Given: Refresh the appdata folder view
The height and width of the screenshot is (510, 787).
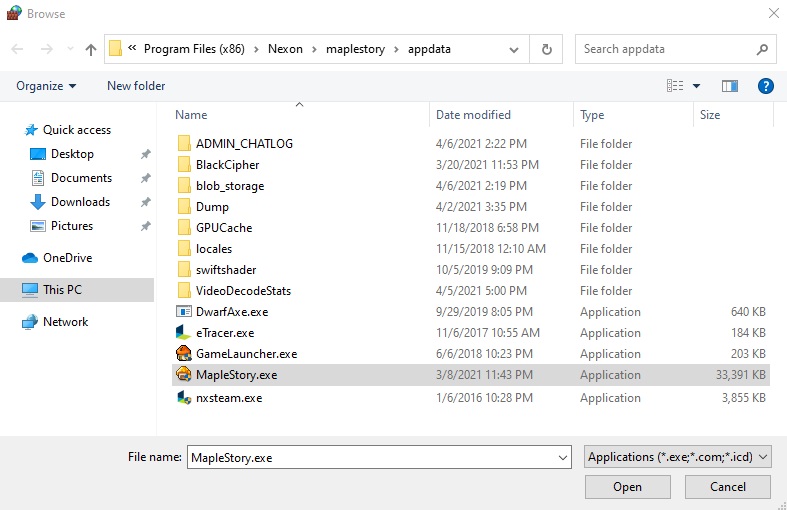Looking at the screenshot, I should pos(547,49).
